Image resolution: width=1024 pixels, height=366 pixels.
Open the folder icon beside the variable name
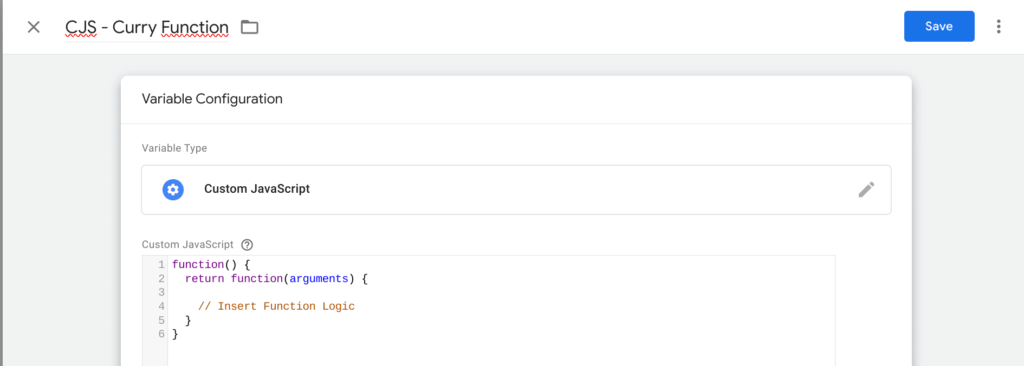coord(249,27)
